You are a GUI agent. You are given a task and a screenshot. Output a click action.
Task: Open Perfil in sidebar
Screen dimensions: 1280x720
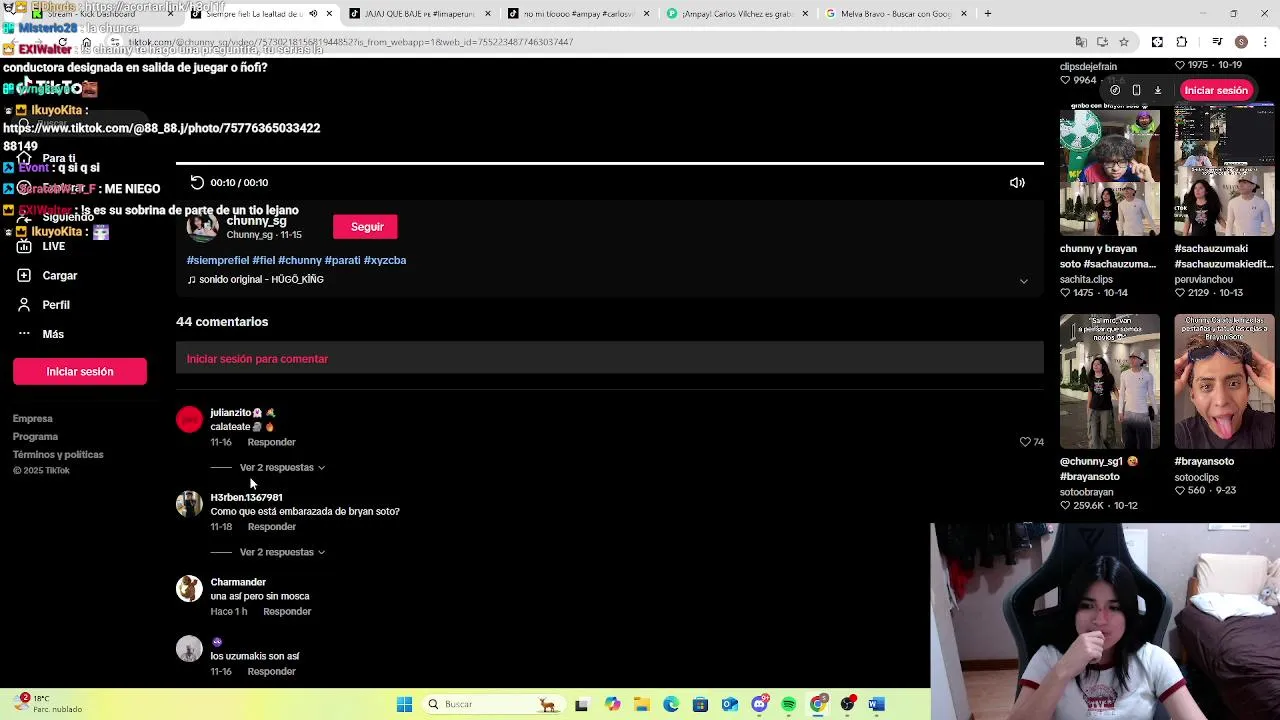(56, 305)
